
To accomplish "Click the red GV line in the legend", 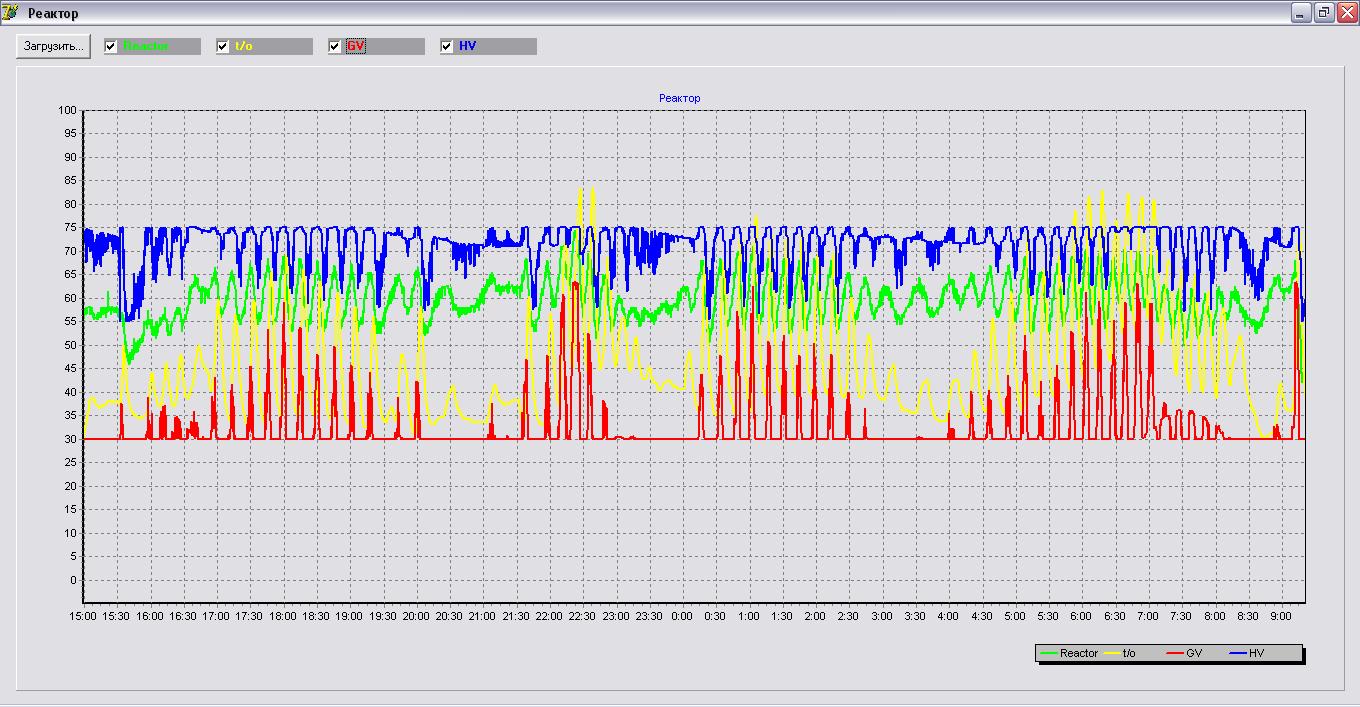I will 1175,653.
